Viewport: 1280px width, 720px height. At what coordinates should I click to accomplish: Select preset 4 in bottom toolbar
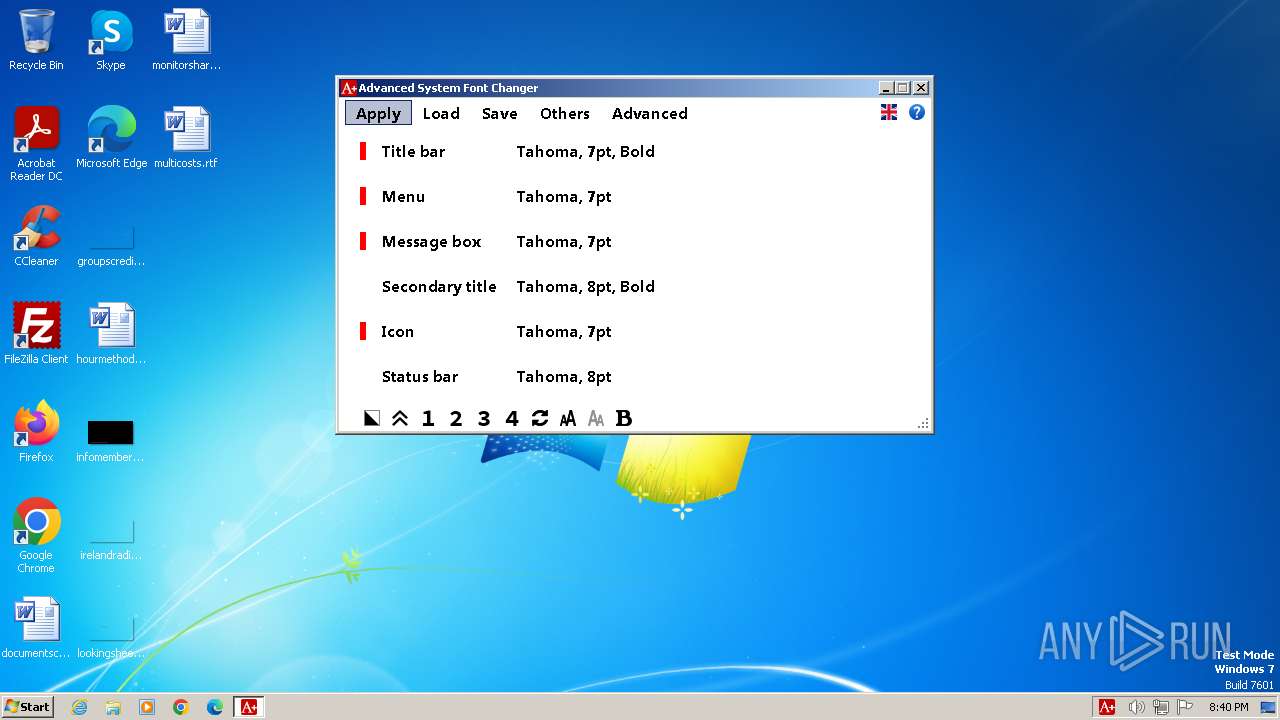tap(512, 419)
